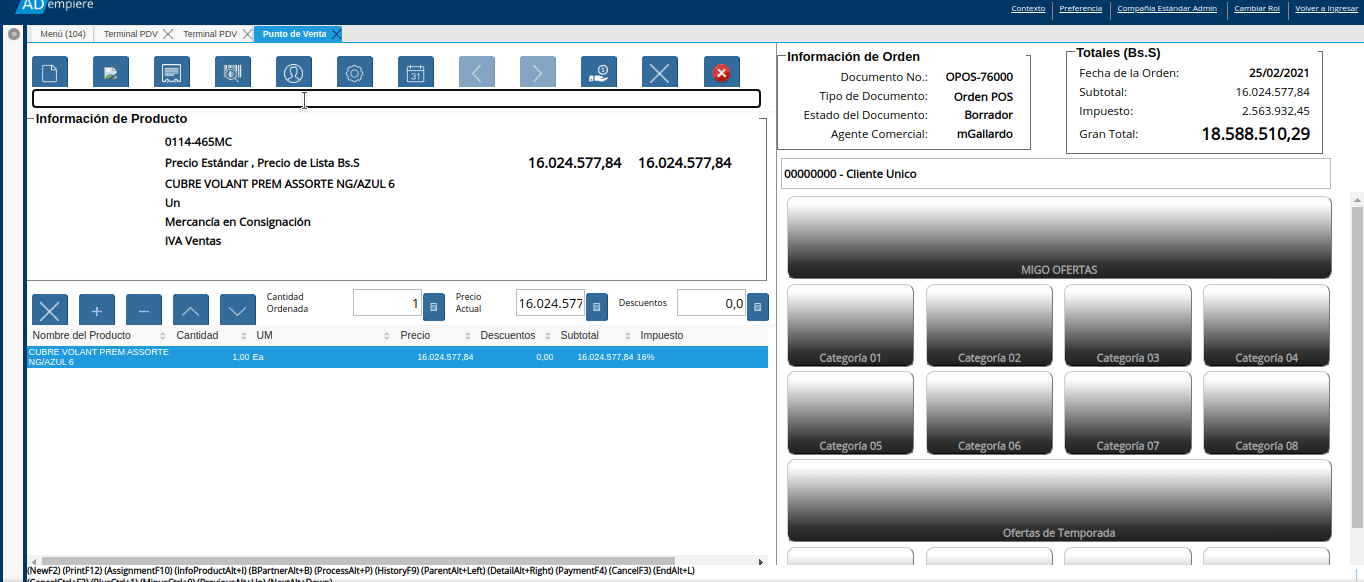
Task: Click Descuentos value field
Action: [x=711, y=304]
